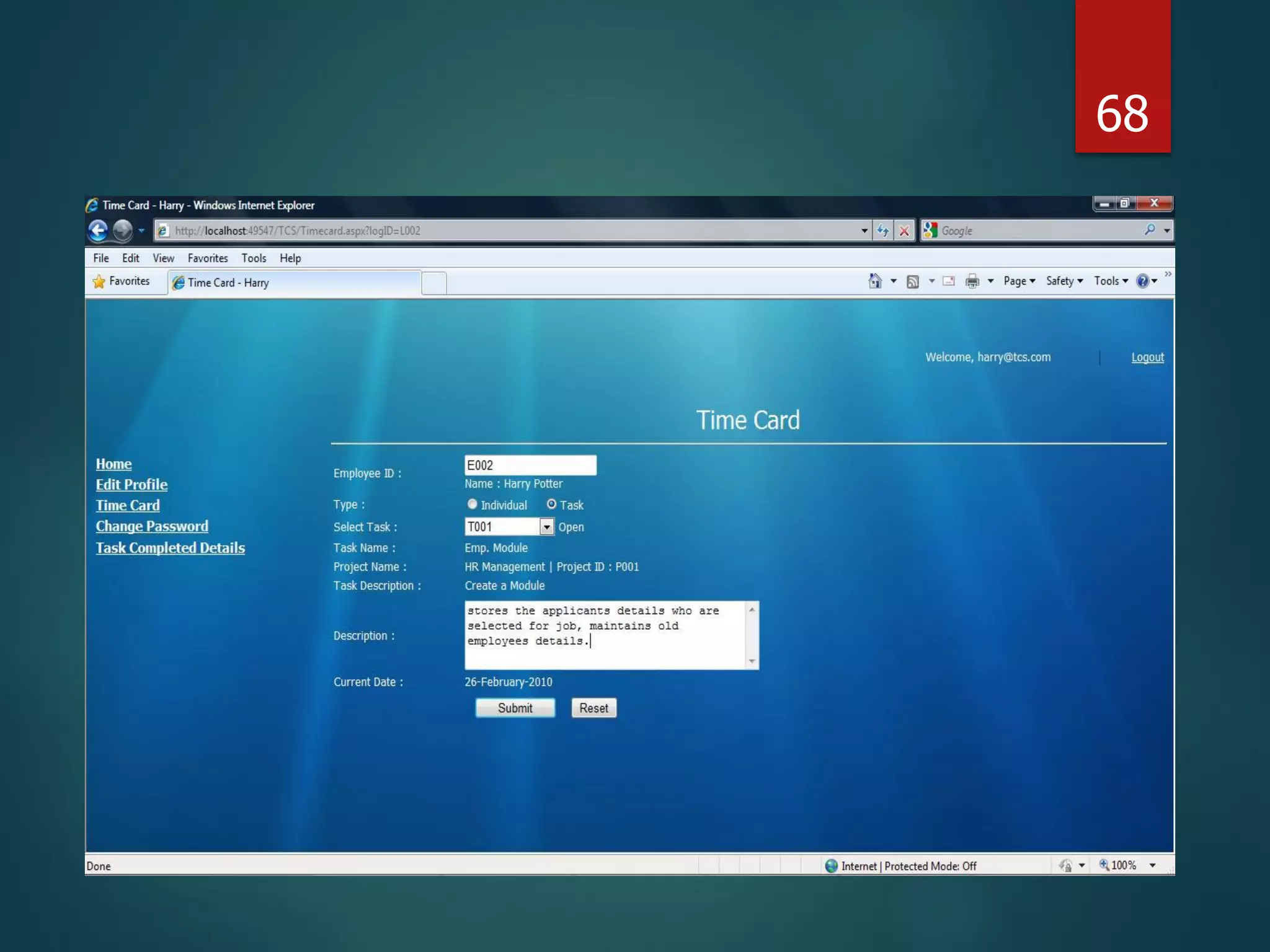The height and width of the screenshot is (952, 1270).
Task: Click the Refresh page icon
Action: 882,231
